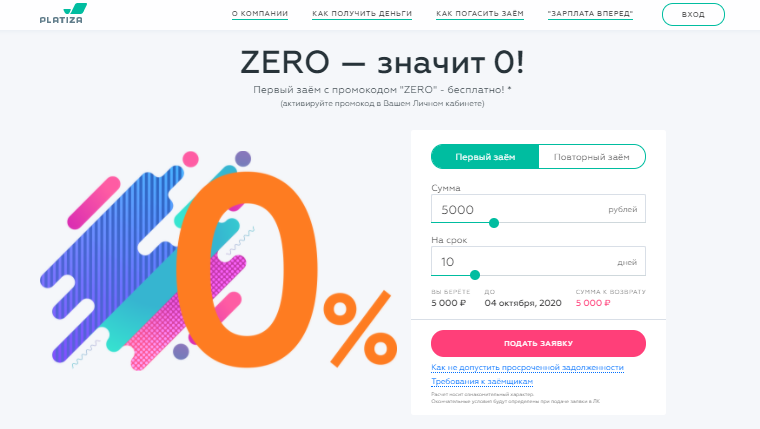Click the large orange zero graphic
Screen dimensions: 760x429
[x=247, y=268]
